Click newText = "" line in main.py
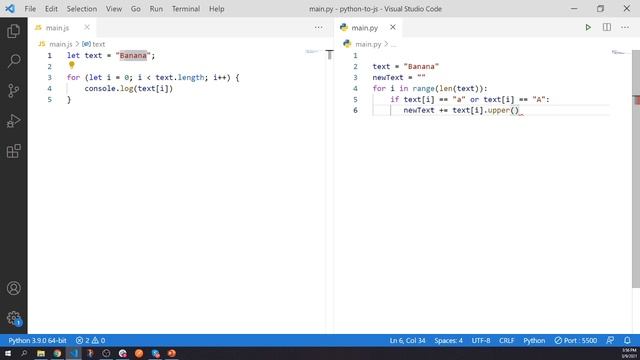The height and width of the screenshot is (360, 640). [399, 78]
